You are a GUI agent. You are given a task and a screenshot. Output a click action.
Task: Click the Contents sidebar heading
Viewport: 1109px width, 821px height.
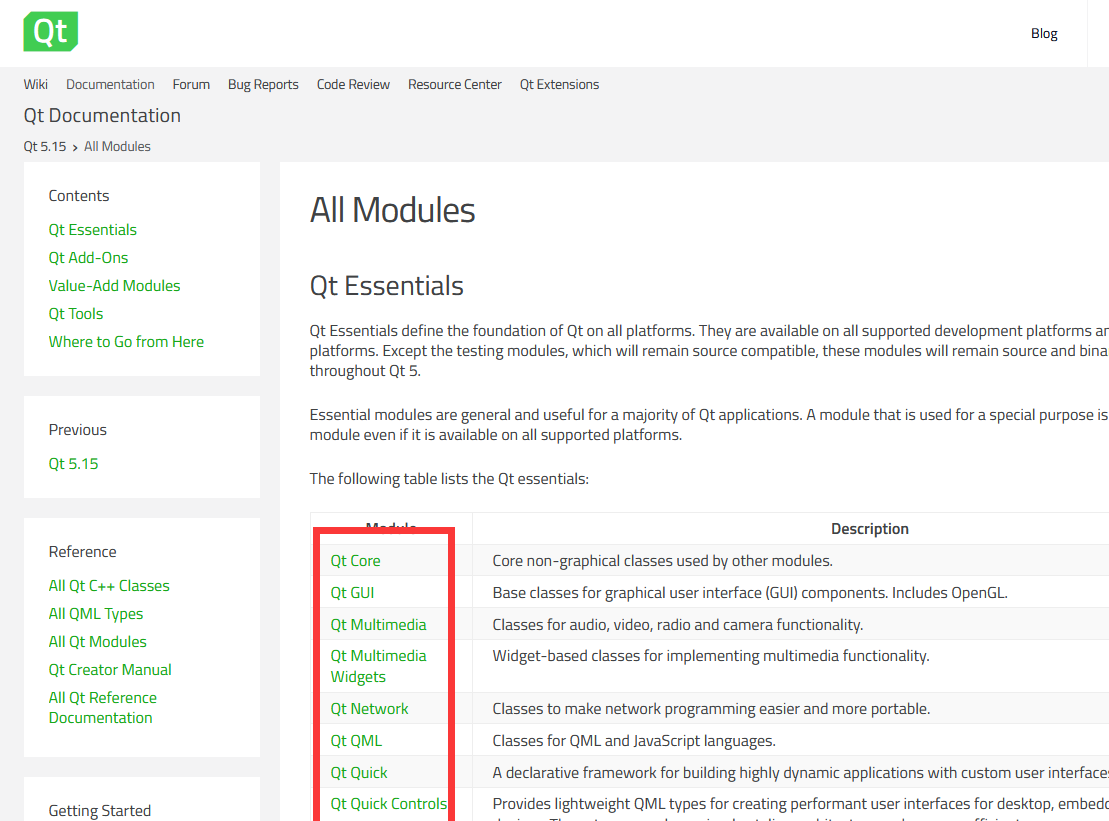[x=79, y=196]
